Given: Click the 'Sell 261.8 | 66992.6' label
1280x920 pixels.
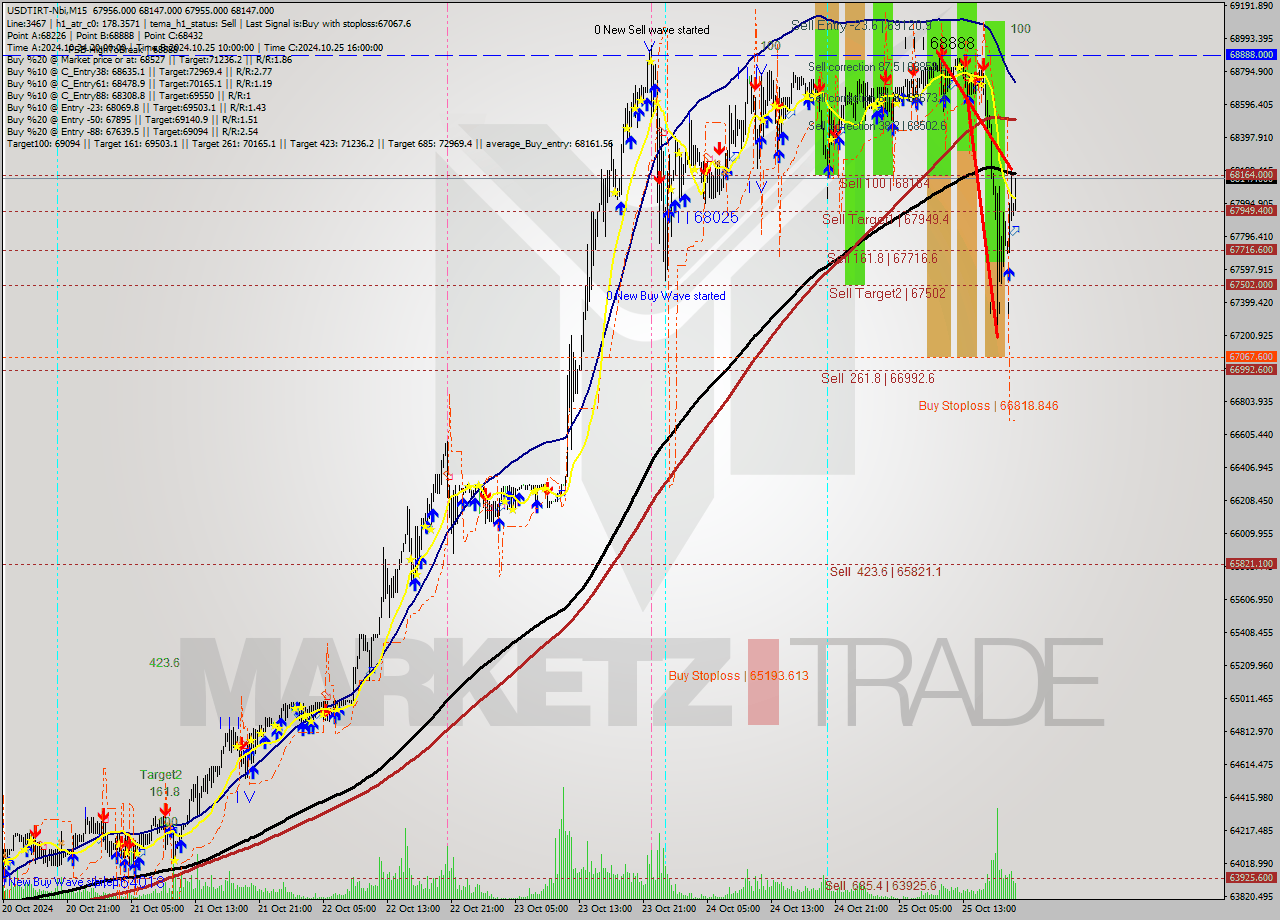Looking at the screenshot, I should (x=878, y=378).
